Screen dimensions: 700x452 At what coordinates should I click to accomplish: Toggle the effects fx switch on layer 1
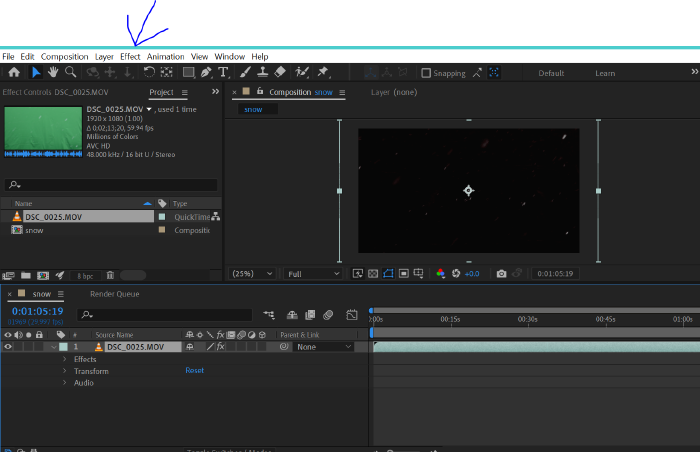(221, 347)
